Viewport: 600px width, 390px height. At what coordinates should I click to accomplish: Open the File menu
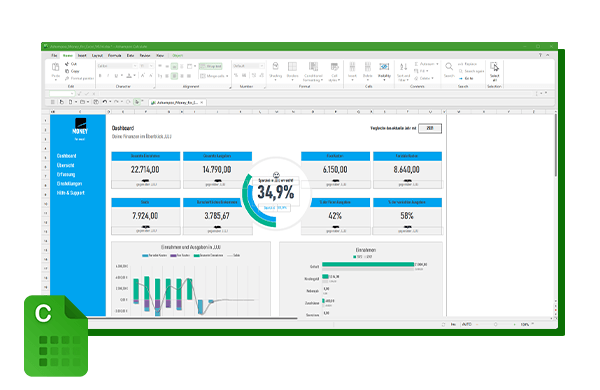click(54, 55)
